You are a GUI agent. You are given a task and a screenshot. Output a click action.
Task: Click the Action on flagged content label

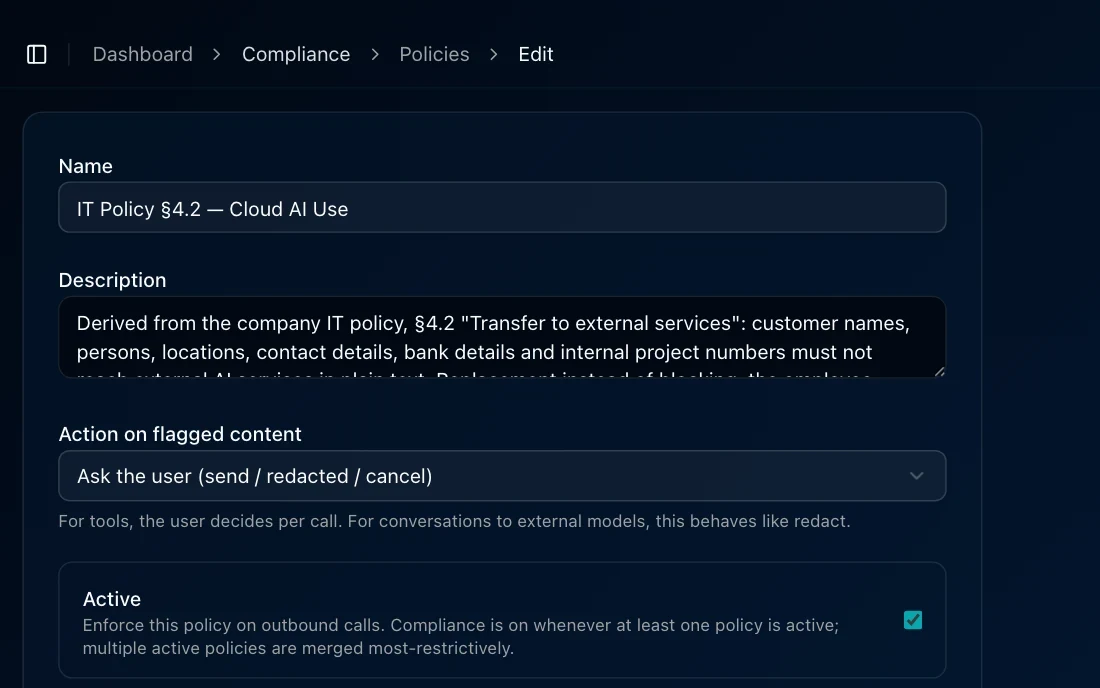pyautogui.click(x=180, y=434)
